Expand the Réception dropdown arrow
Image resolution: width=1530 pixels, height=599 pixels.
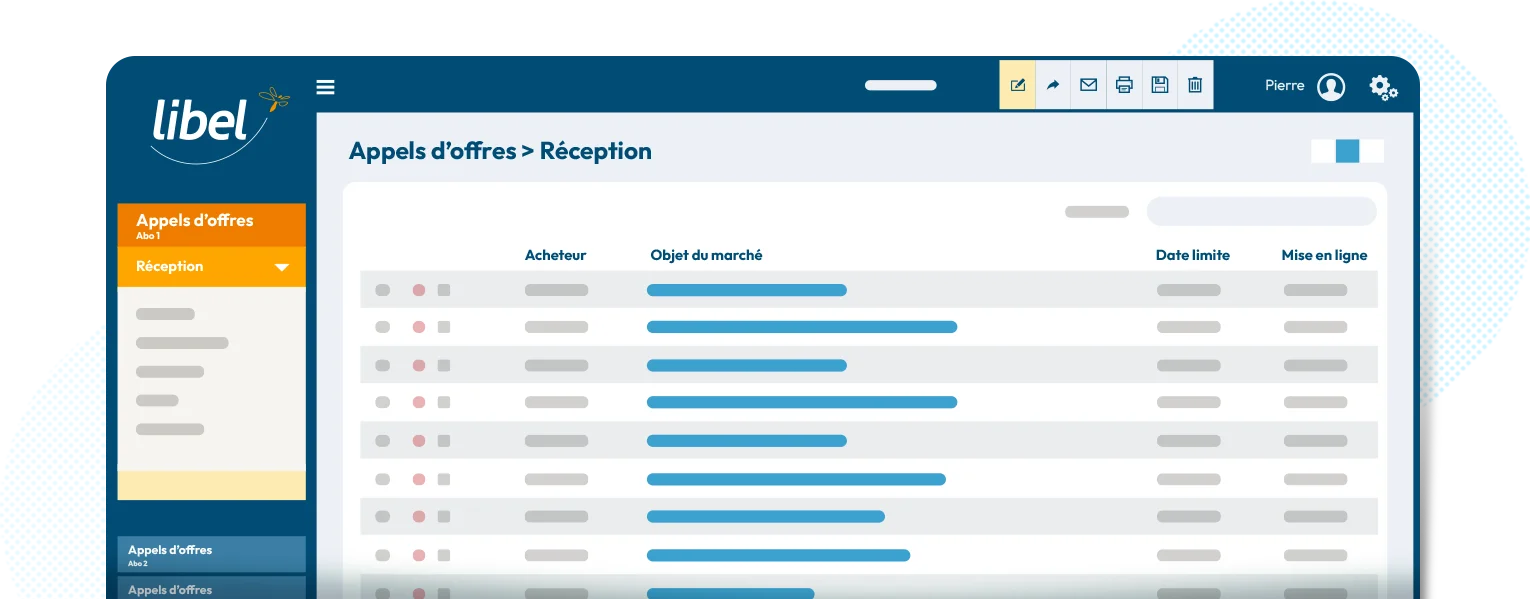pyautogui.click(x=282, y=267)
